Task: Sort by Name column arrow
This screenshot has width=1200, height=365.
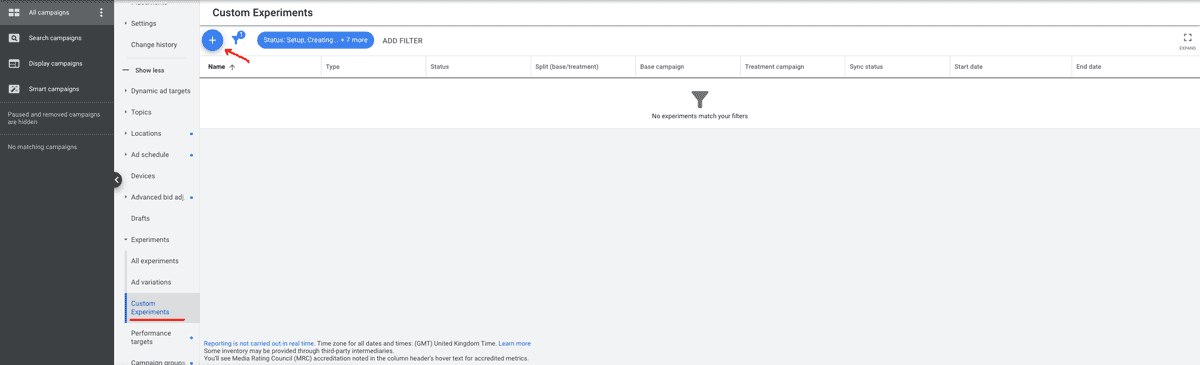Action: [232, 67]
